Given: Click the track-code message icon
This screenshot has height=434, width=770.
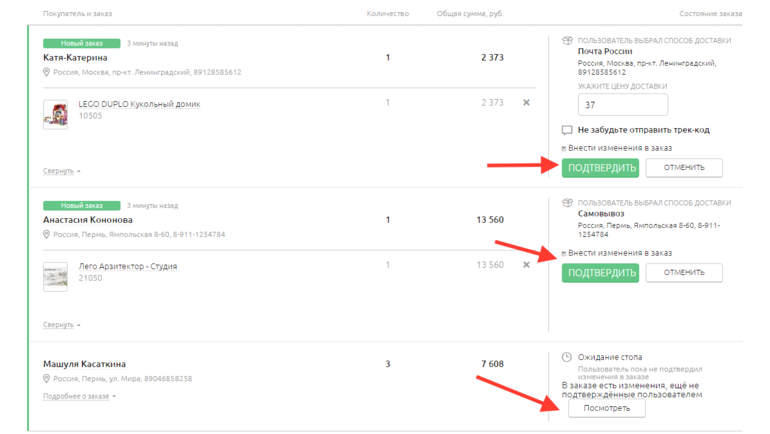Looking at the screenshot, I should [567, 130].
